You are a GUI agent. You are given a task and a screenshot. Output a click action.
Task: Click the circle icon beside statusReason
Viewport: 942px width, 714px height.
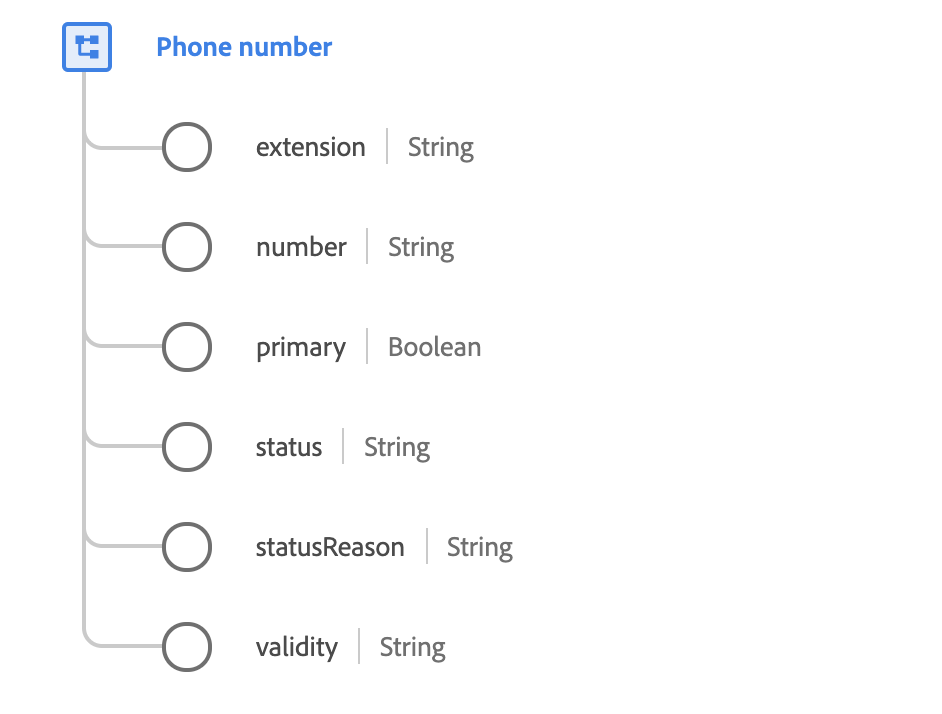[187, 547]
